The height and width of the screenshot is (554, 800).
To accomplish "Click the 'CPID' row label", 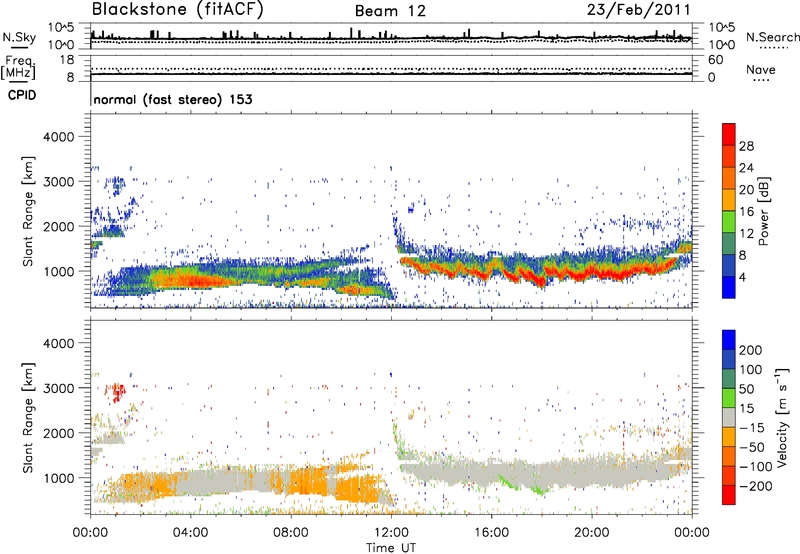I will [22, 95].
